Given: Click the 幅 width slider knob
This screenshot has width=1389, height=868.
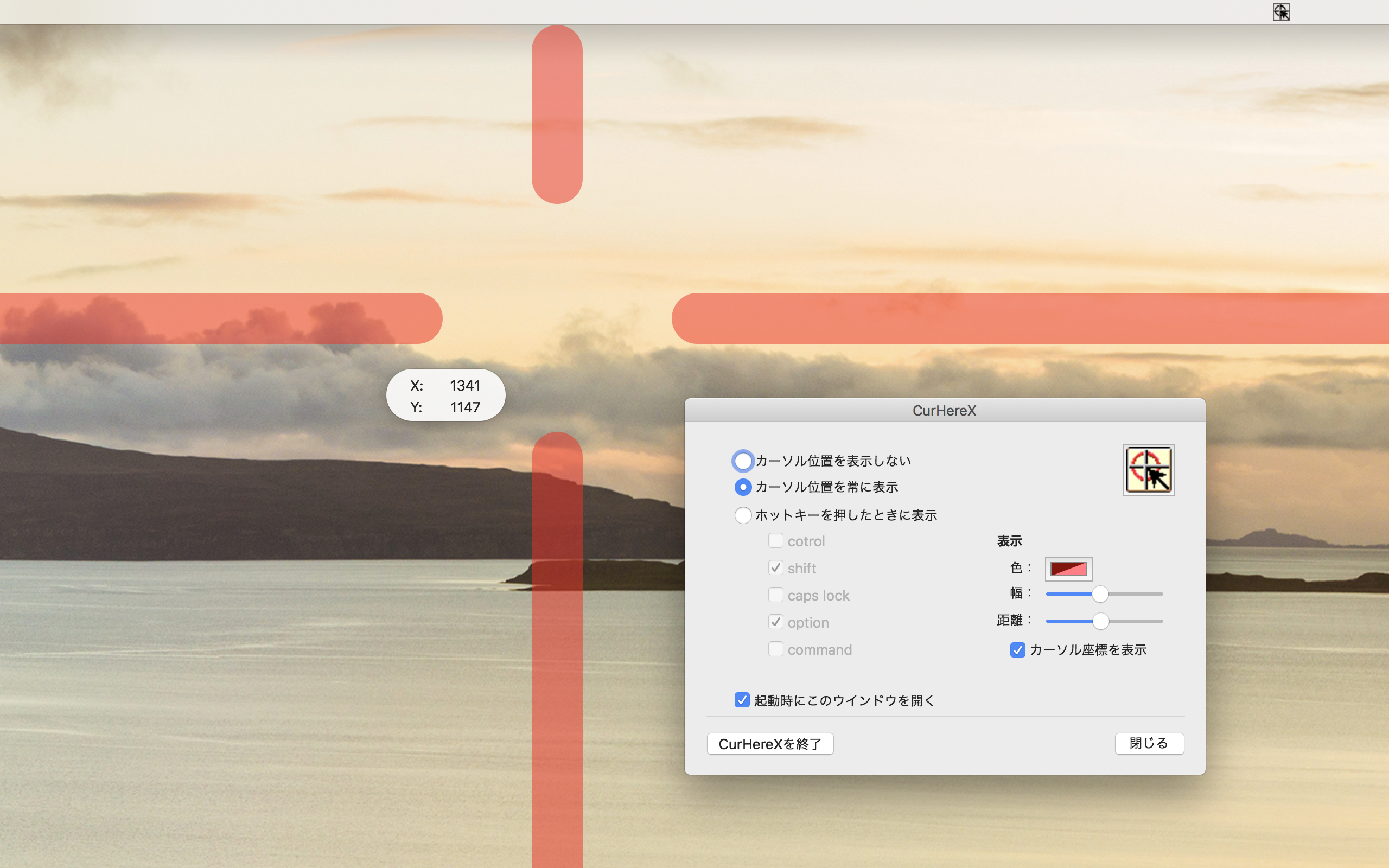Looking at the screenshot, I should 1100,594.
